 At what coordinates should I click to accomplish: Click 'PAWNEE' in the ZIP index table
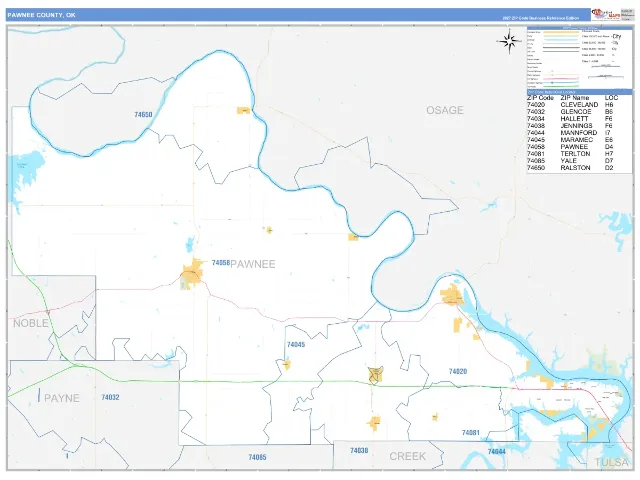(x=574, y=147)
